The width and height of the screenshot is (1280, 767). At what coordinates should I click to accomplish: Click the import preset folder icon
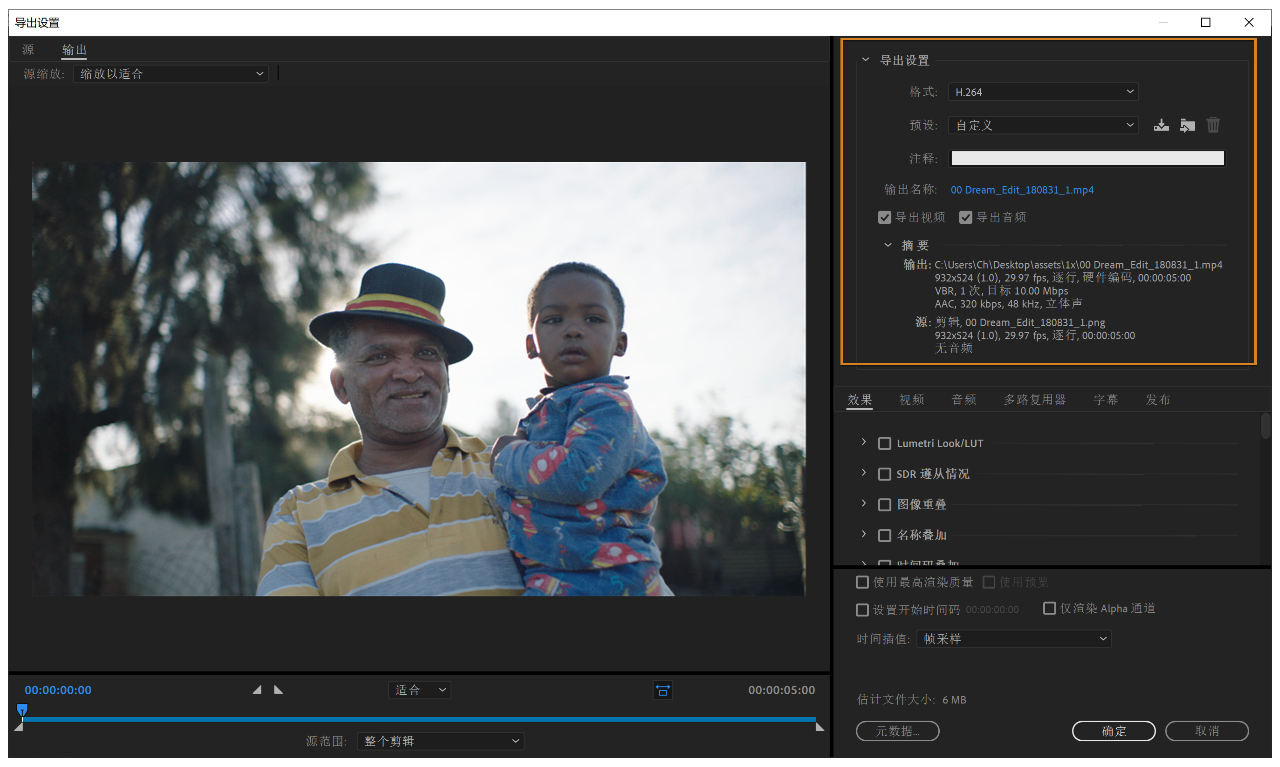1187,125
